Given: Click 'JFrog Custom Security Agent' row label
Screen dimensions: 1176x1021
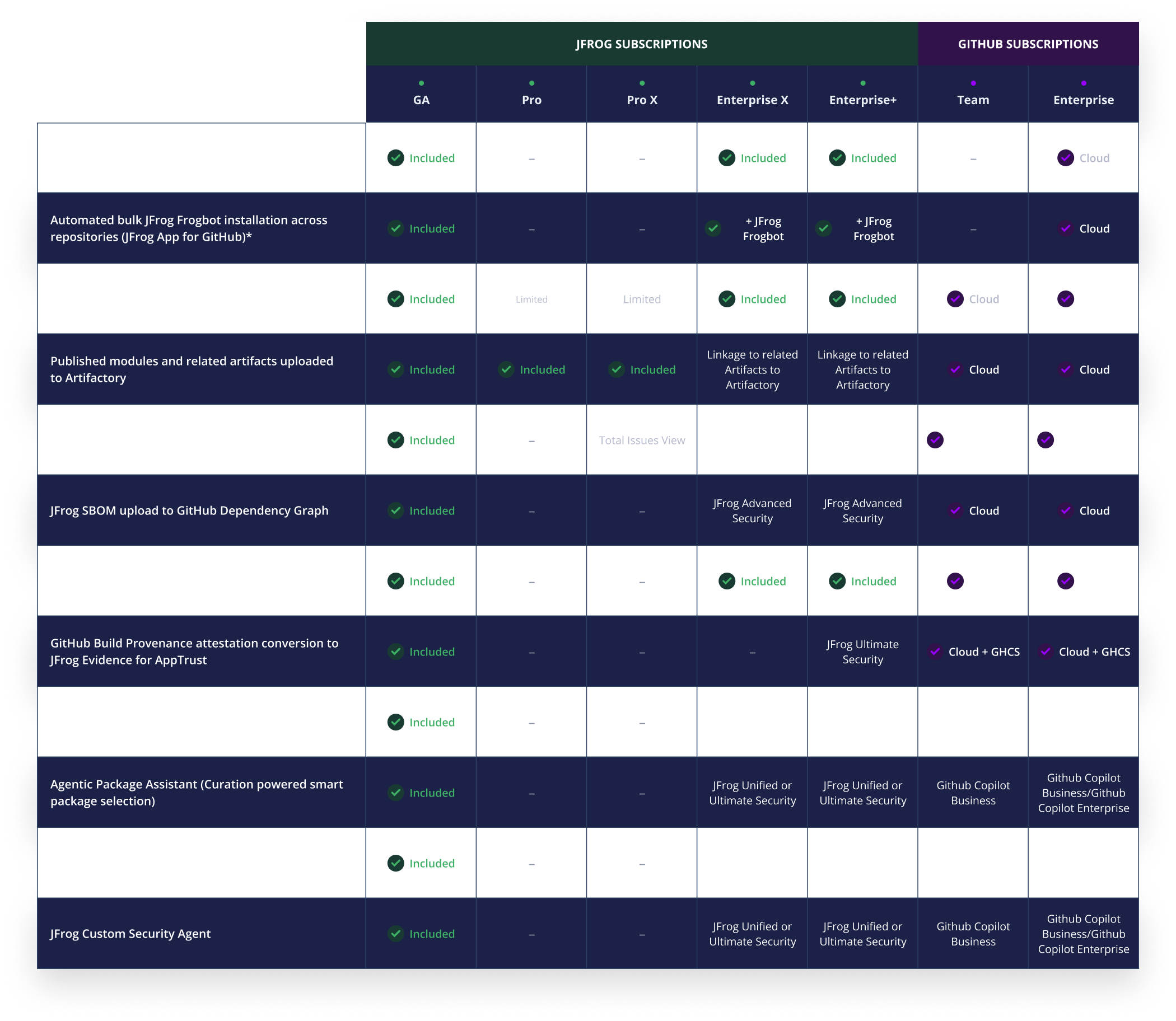Looking at the screenshot, I should pyautogui.click(x=130, y=934).
